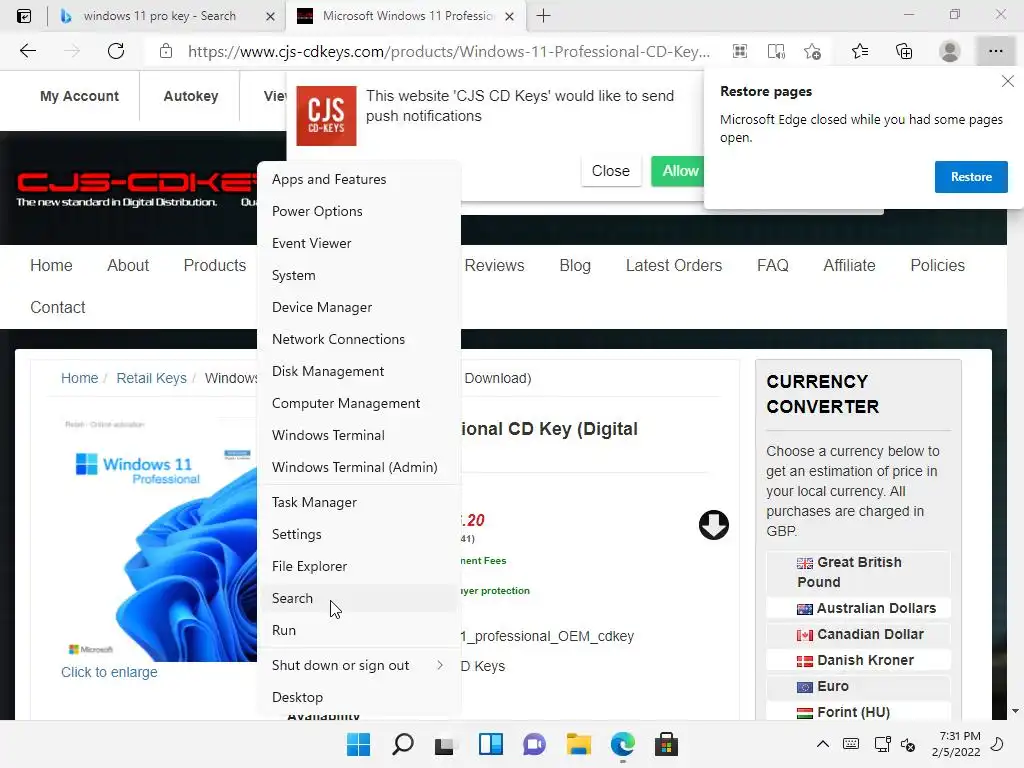Close the Microsoft Windows 11 Professional tab
Screen dimensions: 1024x768
509,16
